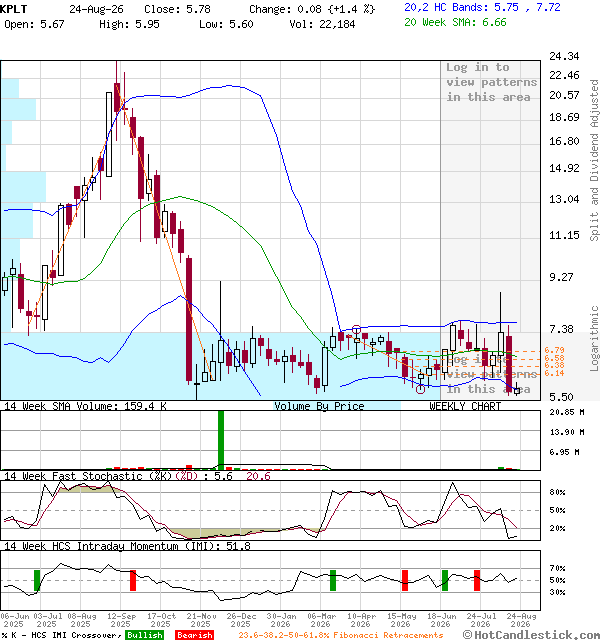This screenshot has height=640, width=600.
Task: Click the lower 'Log in to view patterns' overlay
Action: point(491,374)
